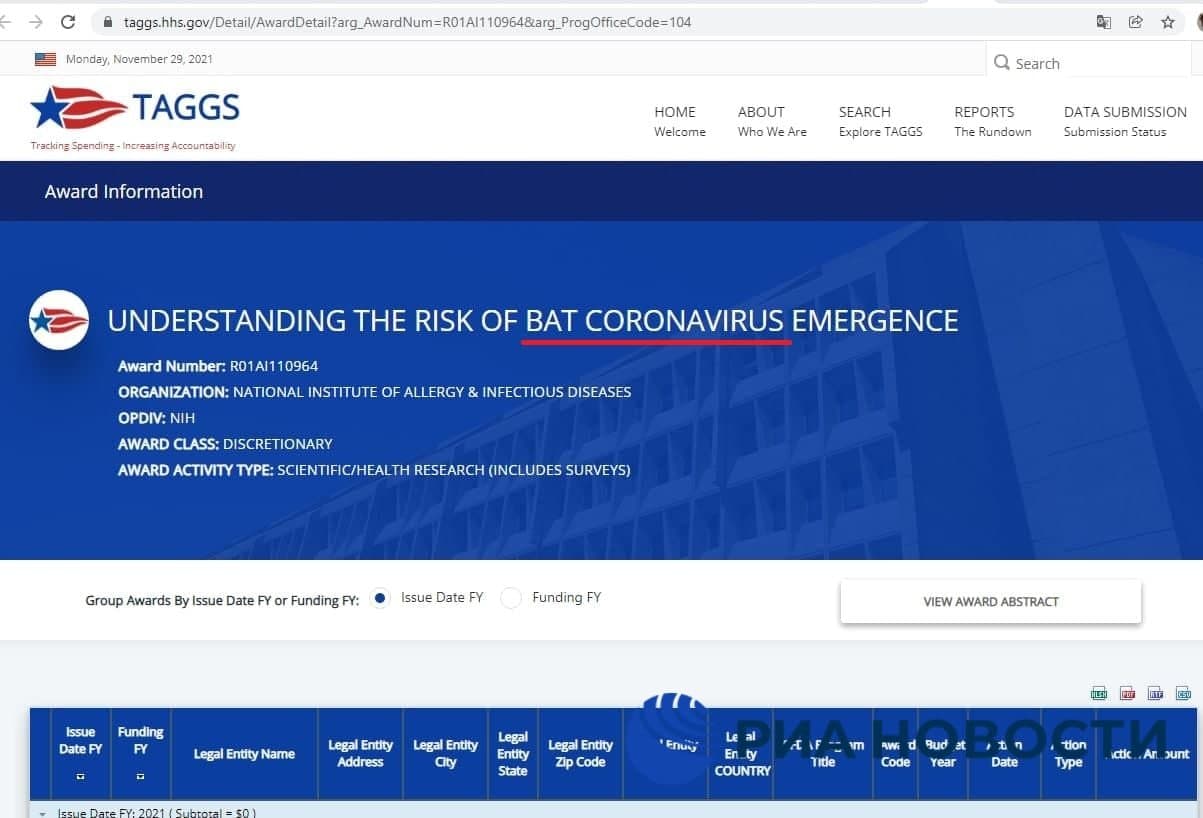Export table as PDF file
The image size is (1203, 818).
(x=1127, y=693)
